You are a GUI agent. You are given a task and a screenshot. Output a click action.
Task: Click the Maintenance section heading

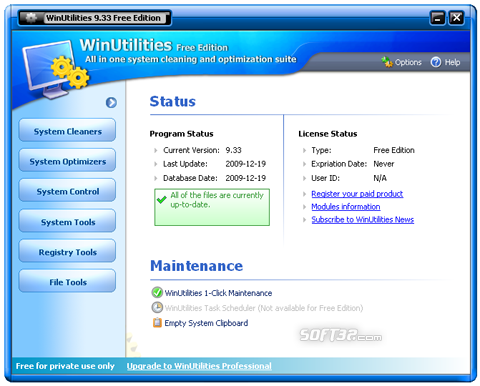coord(197,266)
